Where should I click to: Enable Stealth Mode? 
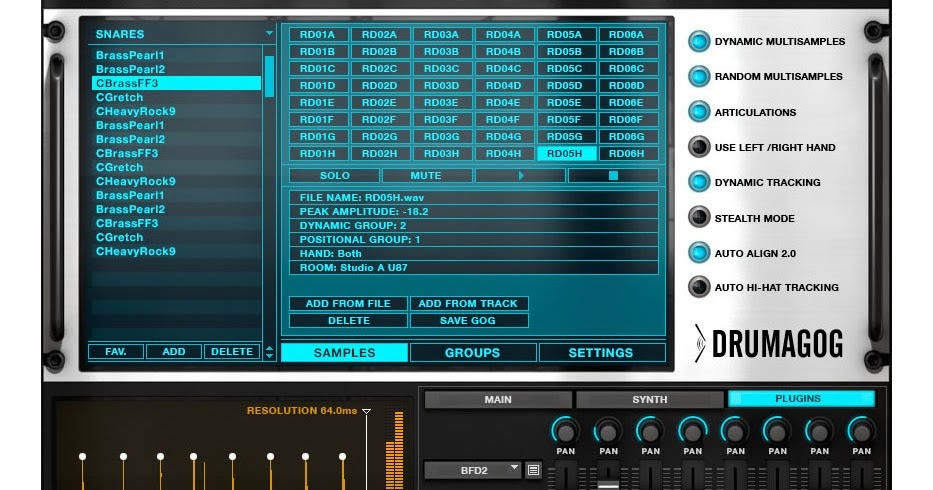(x=699, y=217)
